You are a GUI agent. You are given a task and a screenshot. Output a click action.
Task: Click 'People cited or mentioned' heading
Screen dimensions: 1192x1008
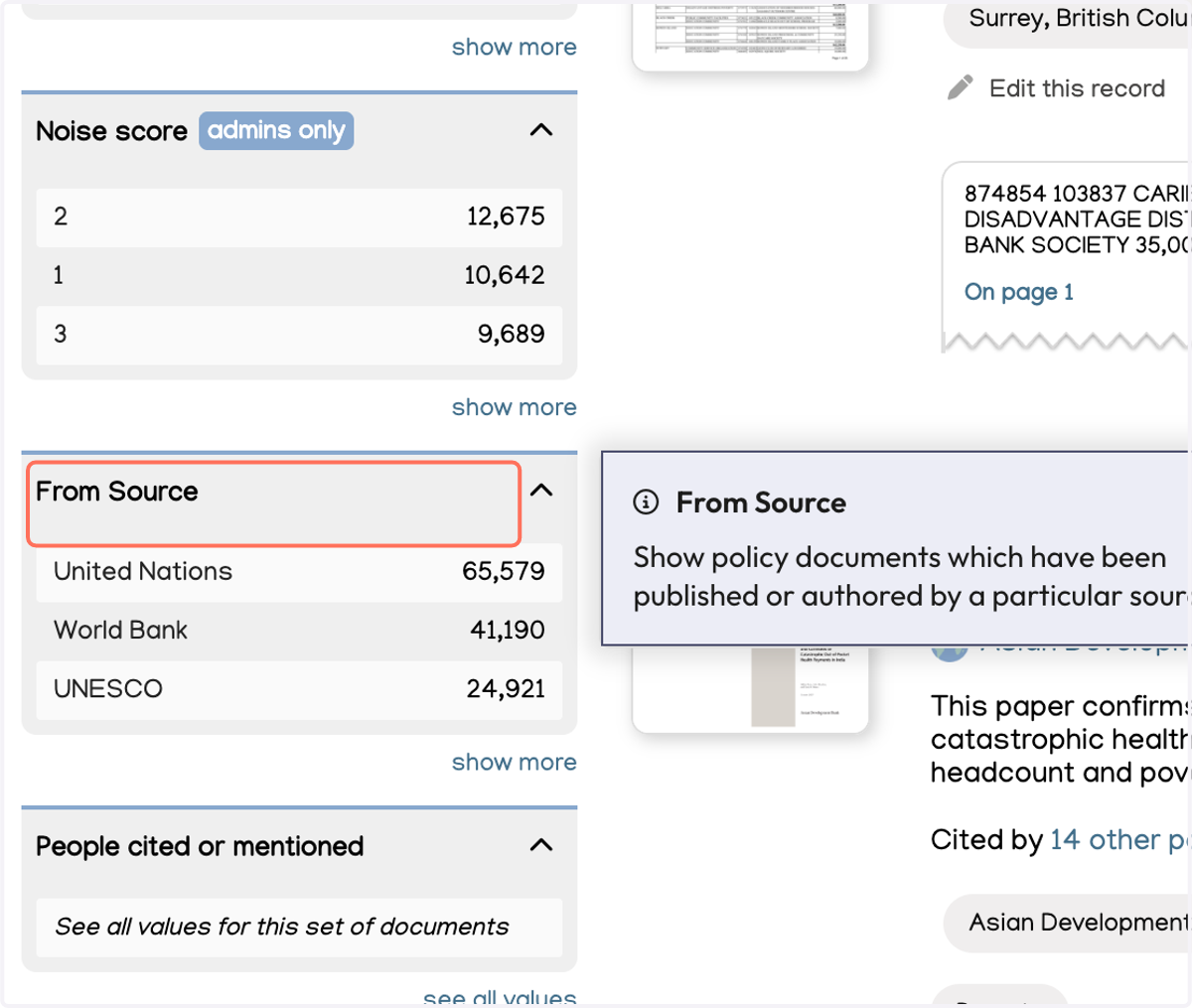pyautogui.click(x=200, y=846)
